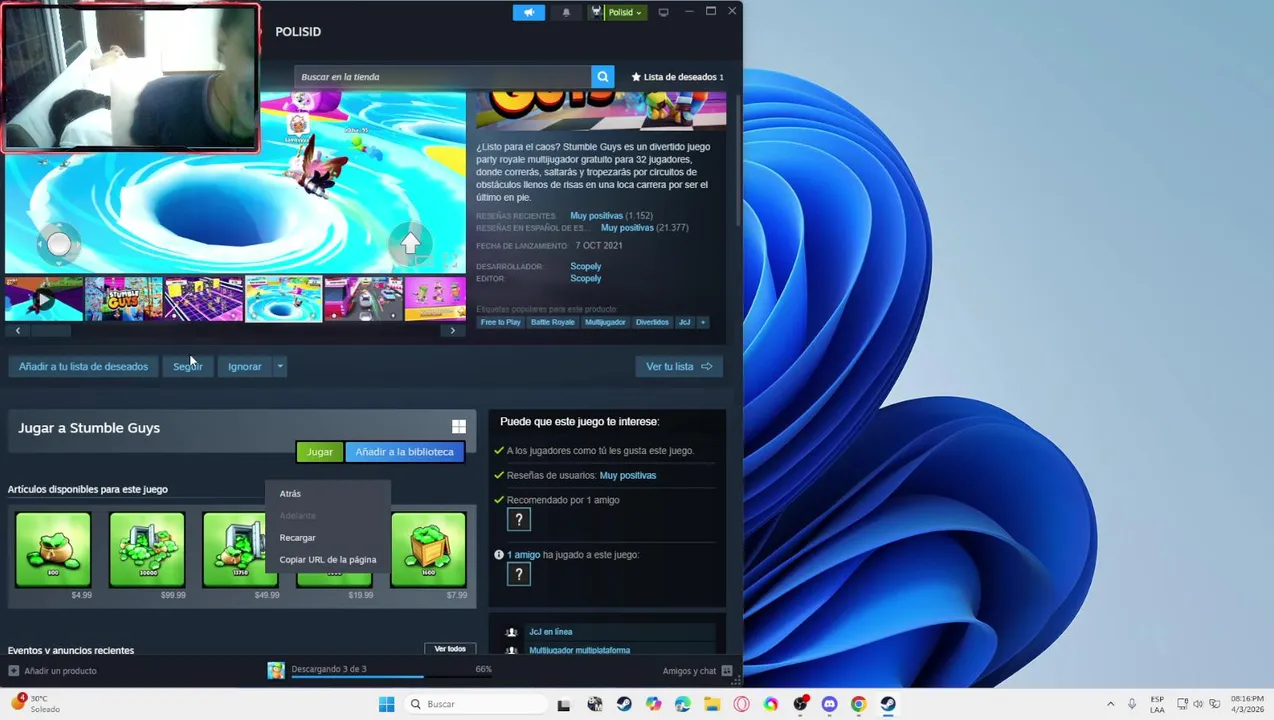This screenshot has width=1274, height=720.
Task: Open the $99.99 gem item
Action: (147, 550)
